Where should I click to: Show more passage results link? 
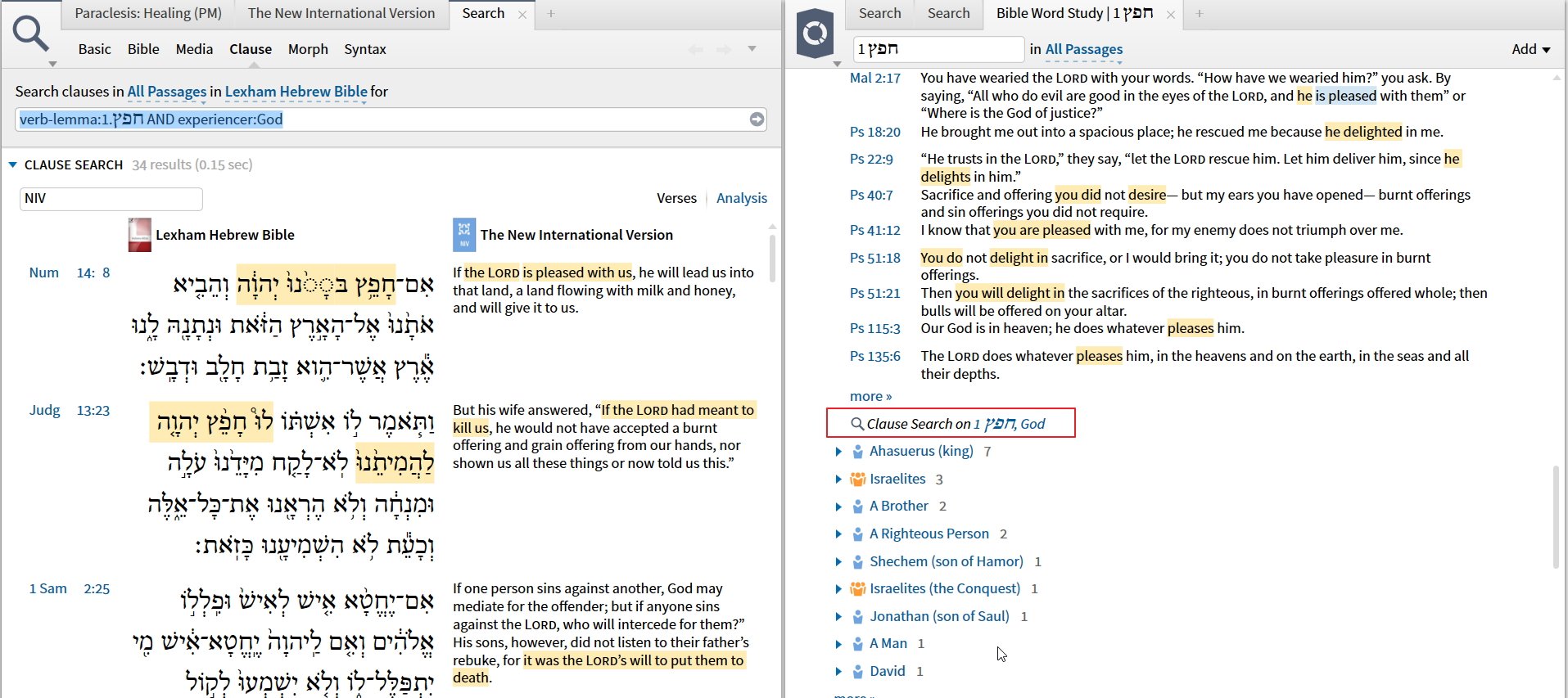(870, 396)
